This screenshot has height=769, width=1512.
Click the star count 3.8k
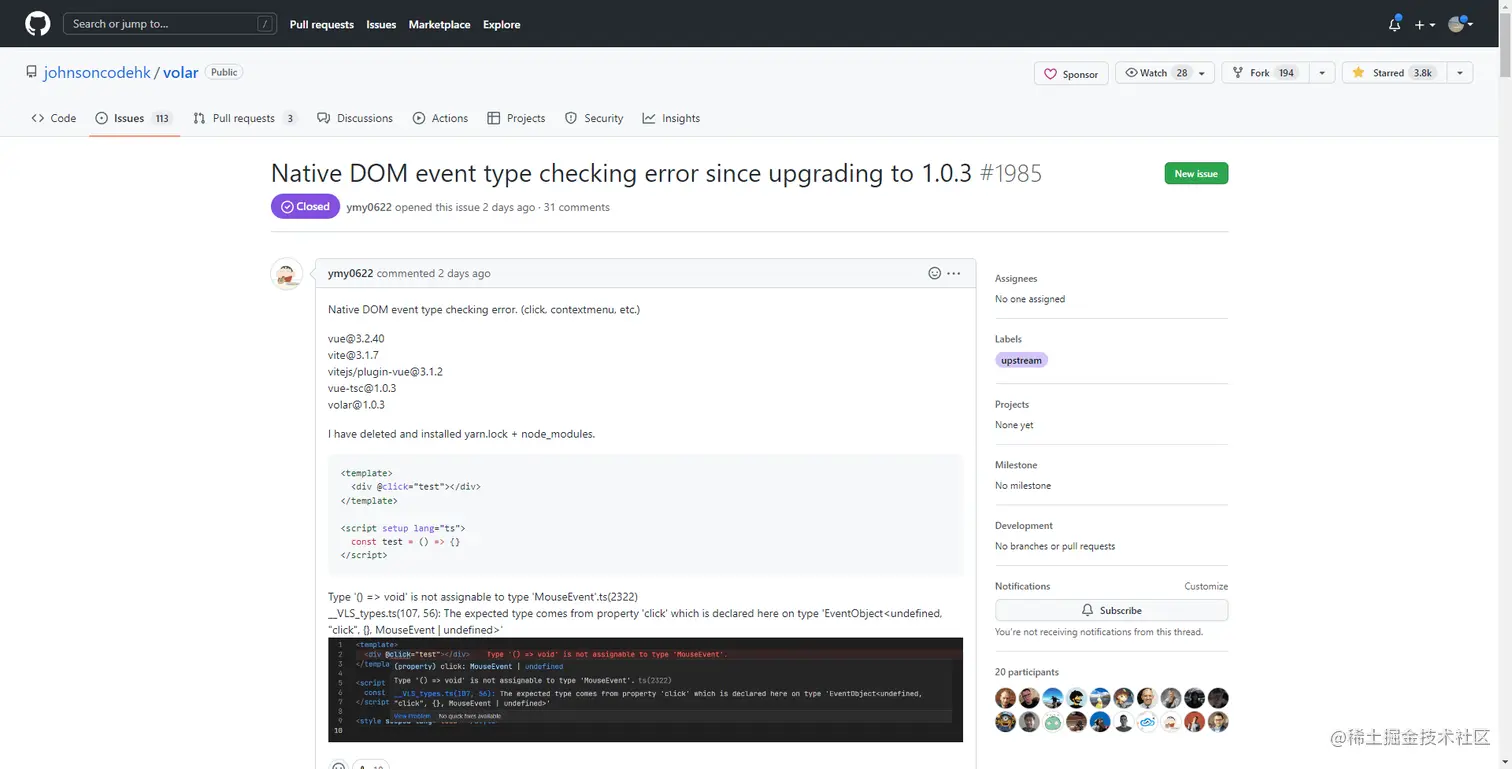pos(1422,73)
